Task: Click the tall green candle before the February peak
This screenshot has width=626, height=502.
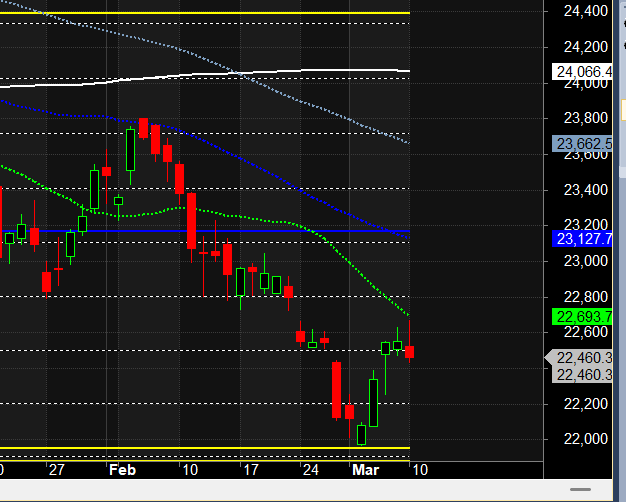Action: coord(130,150)
